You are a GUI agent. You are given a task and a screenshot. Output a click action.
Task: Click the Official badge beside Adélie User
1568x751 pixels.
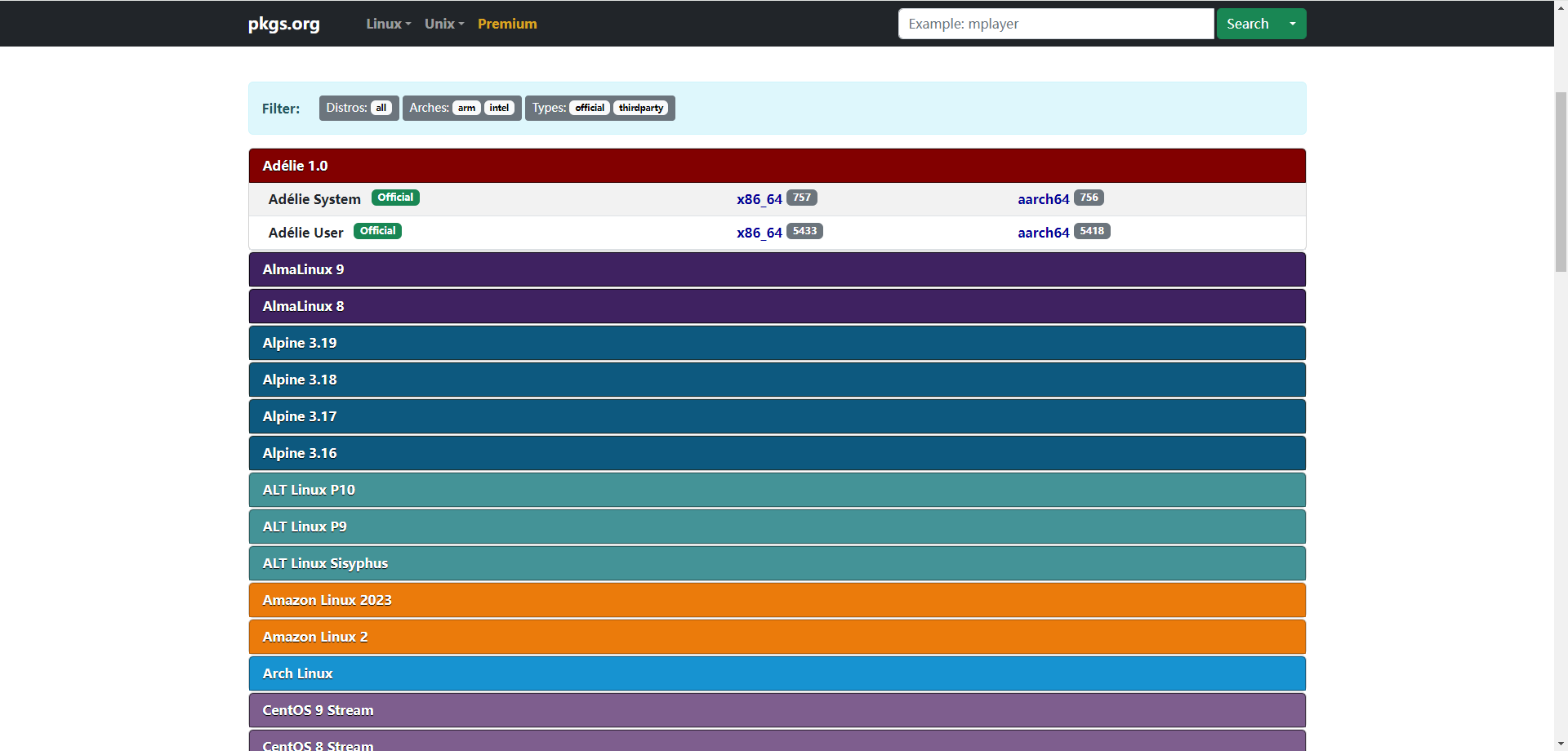pos(377,231)
